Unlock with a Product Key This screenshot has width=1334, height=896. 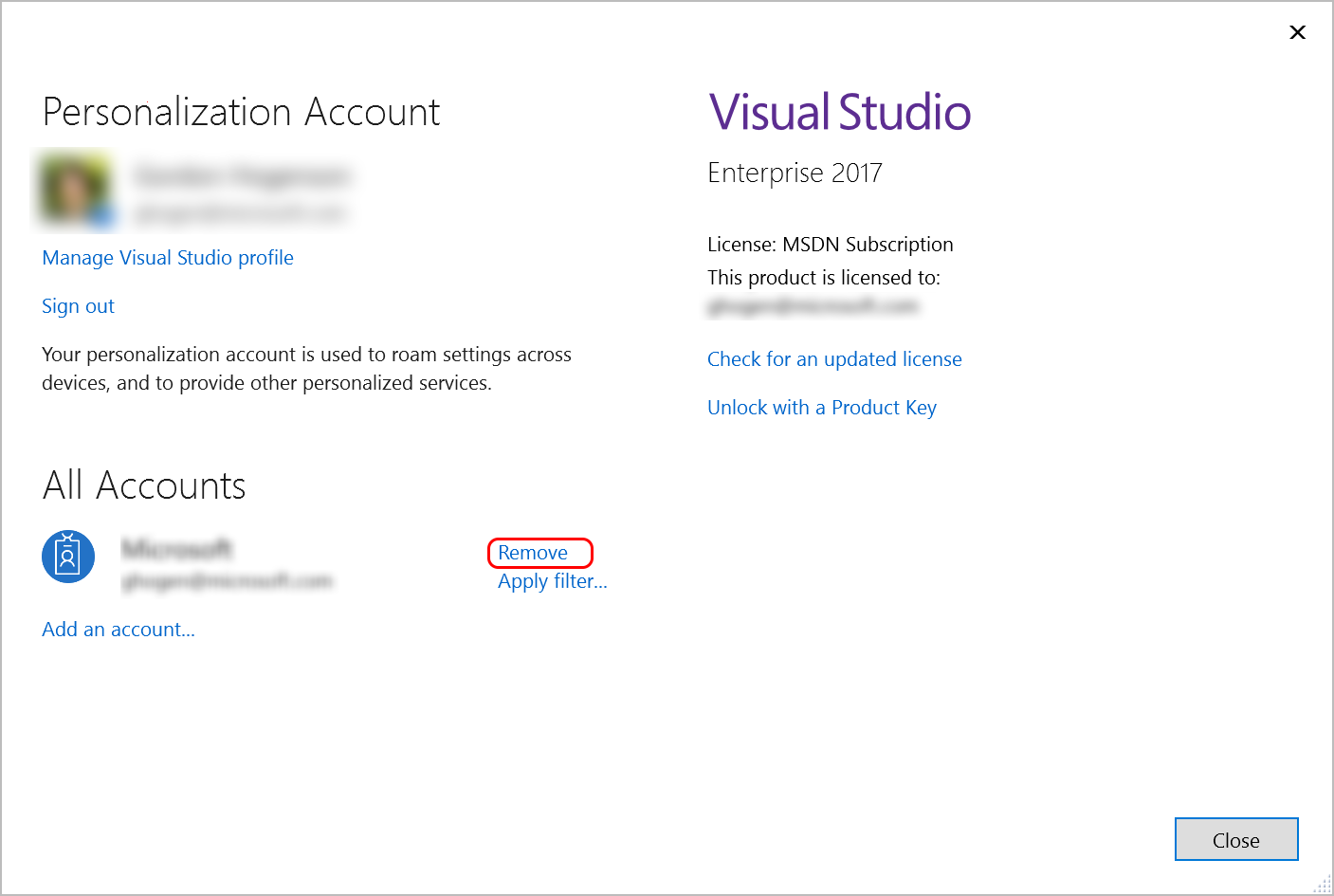point(821,407)
